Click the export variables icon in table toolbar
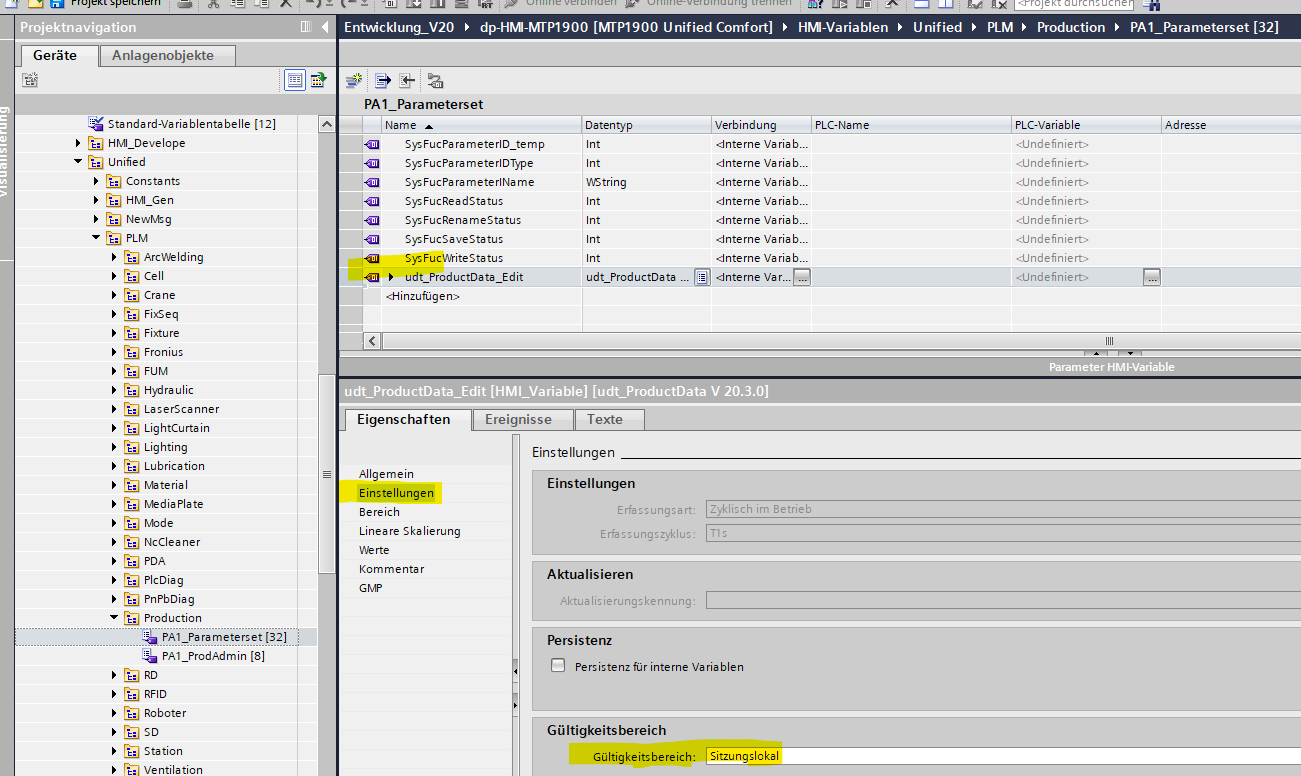Image resolution: width=1301 pixels, height=776 pixels. (x=382, y=81)
